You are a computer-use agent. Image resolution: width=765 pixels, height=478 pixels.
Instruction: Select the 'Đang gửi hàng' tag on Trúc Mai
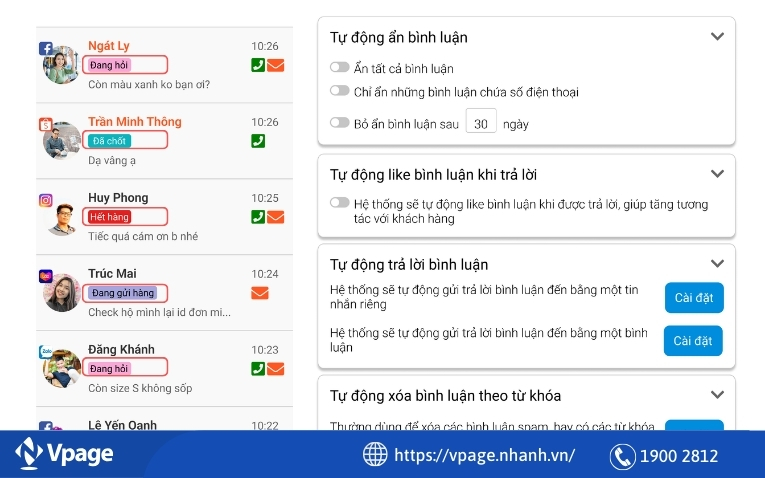[x=122, y=293]
